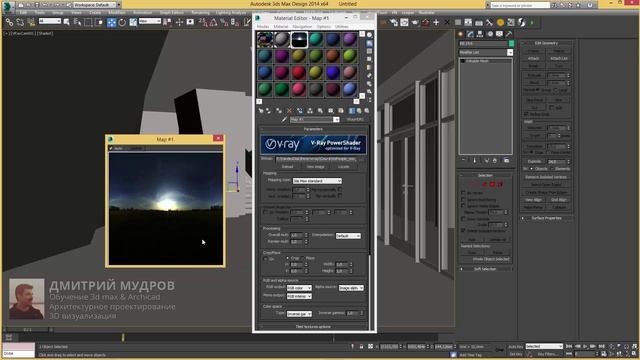Enable Ignore Backfacing checkbox
Image resolution: width=640 pixels, height=360 pixels.
click(x=463, y=200)
